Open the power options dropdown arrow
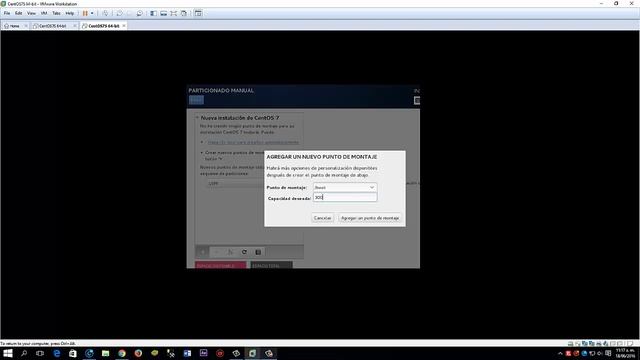The width and height of the screenshot is (640, 360). [x=92, y=13]
